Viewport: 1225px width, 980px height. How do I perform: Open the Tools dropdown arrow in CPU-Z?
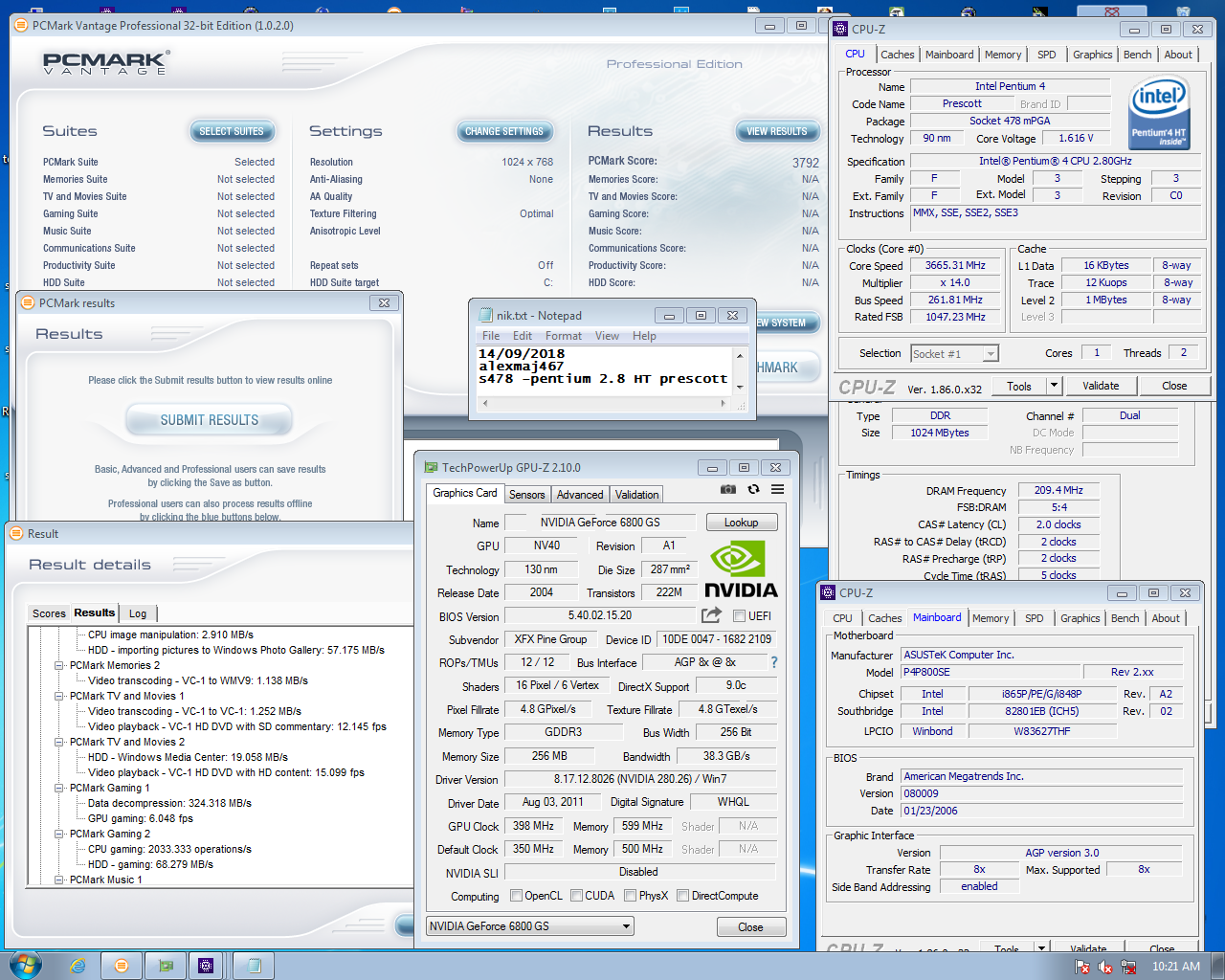(1054, 386)
